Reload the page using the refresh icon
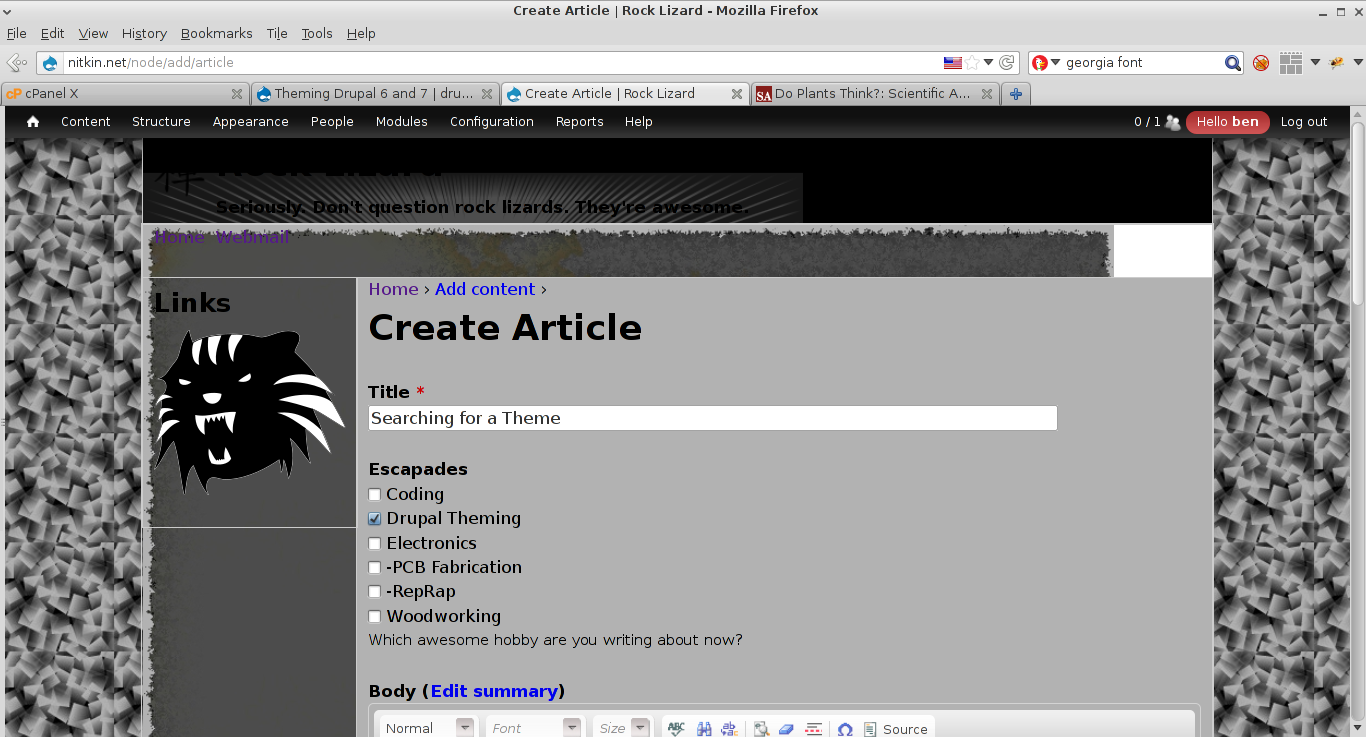 (x=1007, y=62)
